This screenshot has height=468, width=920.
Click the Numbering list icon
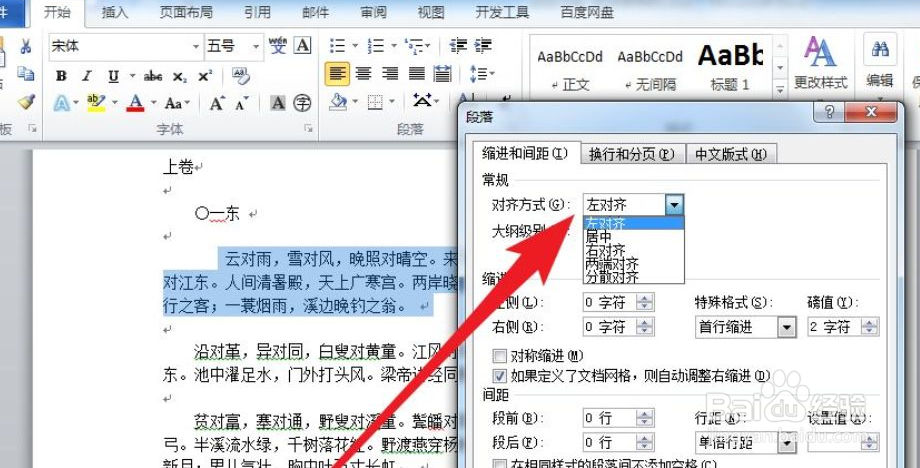point(376,45)
